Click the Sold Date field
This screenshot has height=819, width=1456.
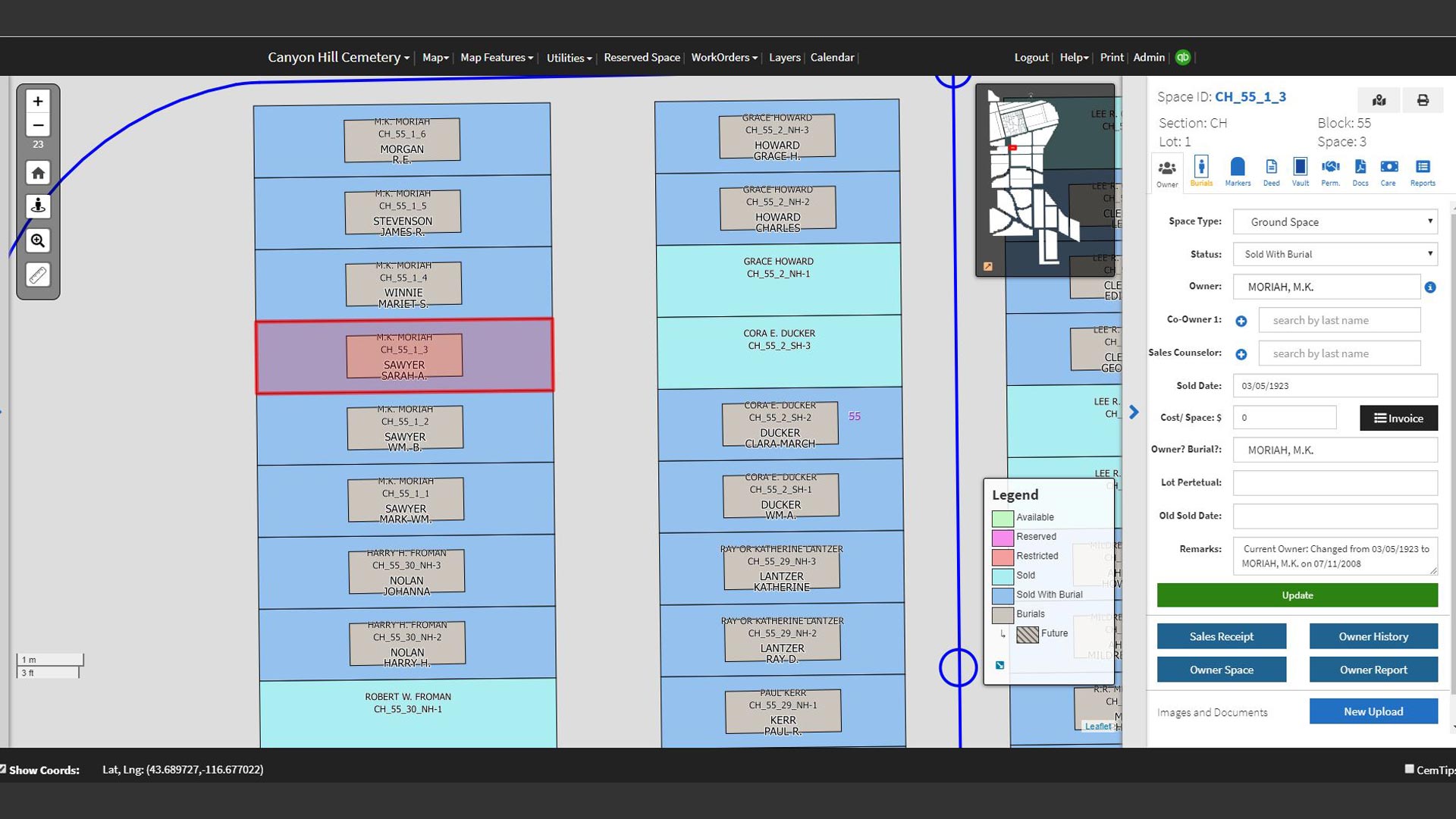point(1335,385)
